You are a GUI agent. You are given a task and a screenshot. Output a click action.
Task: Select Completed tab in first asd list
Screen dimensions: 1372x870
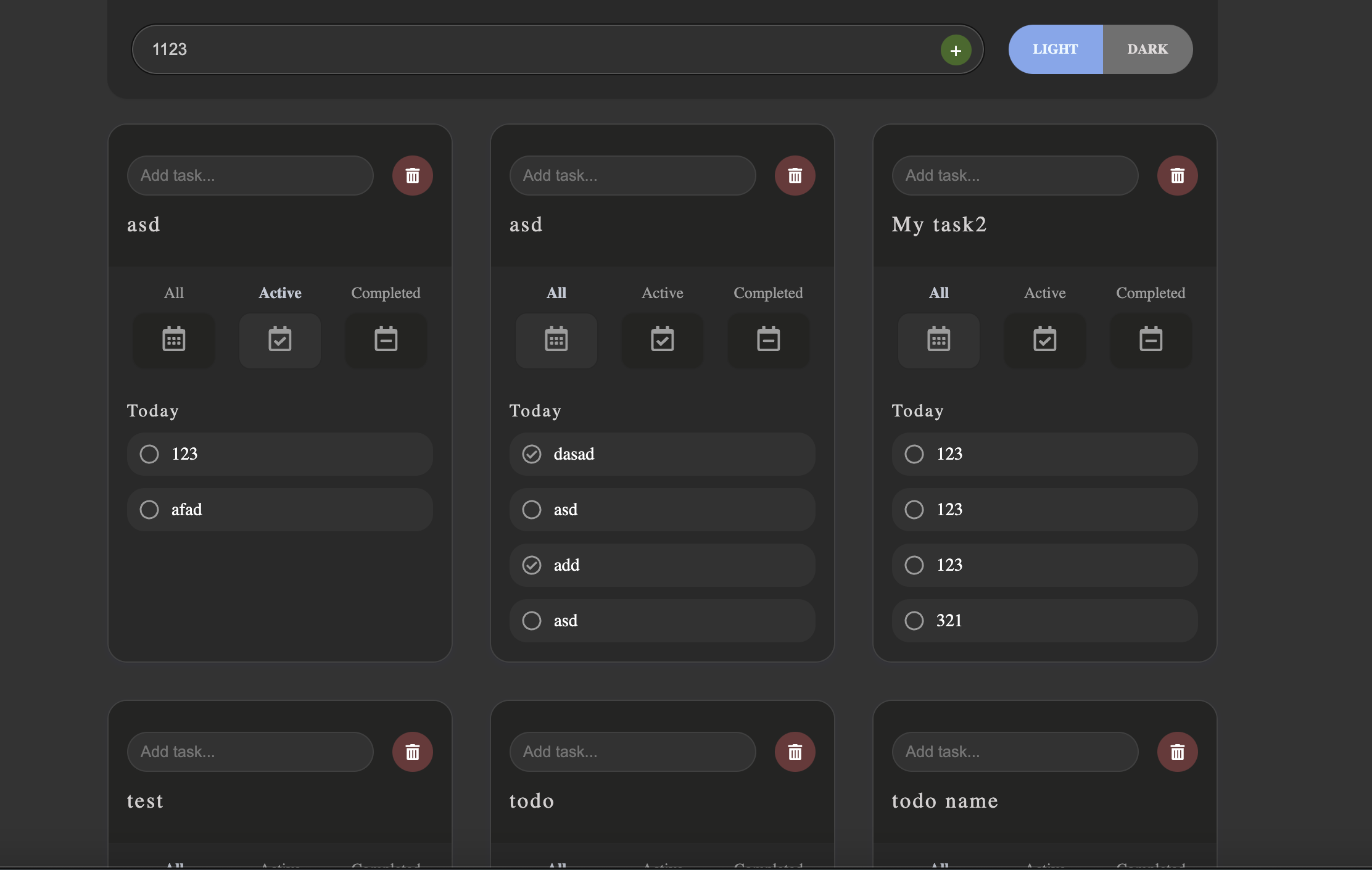click(386, 293)
